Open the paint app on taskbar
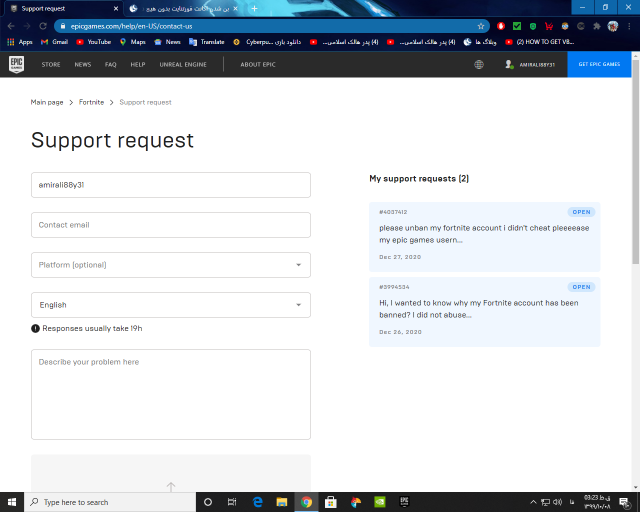Viewport: 640px width, 512px height. (356, 502)
